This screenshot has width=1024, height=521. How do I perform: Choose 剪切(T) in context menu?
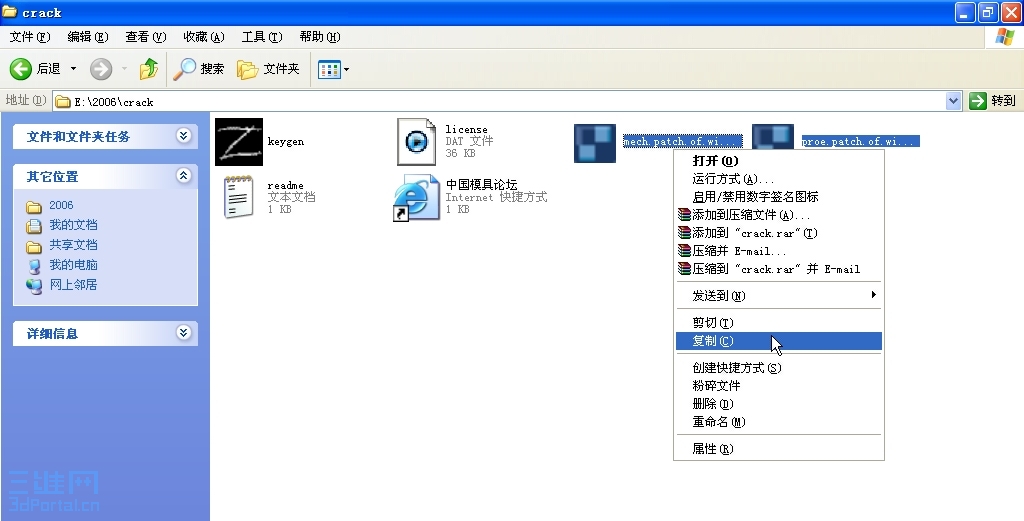click(x=778, y=323)
